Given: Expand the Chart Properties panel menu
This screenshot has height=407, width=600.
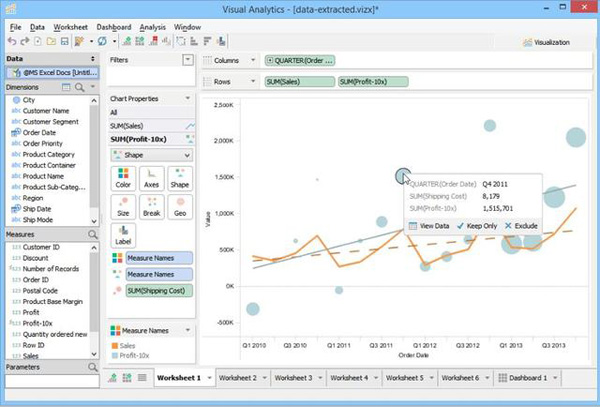Looking at the screenshot, I should click(x=188, y=100).
